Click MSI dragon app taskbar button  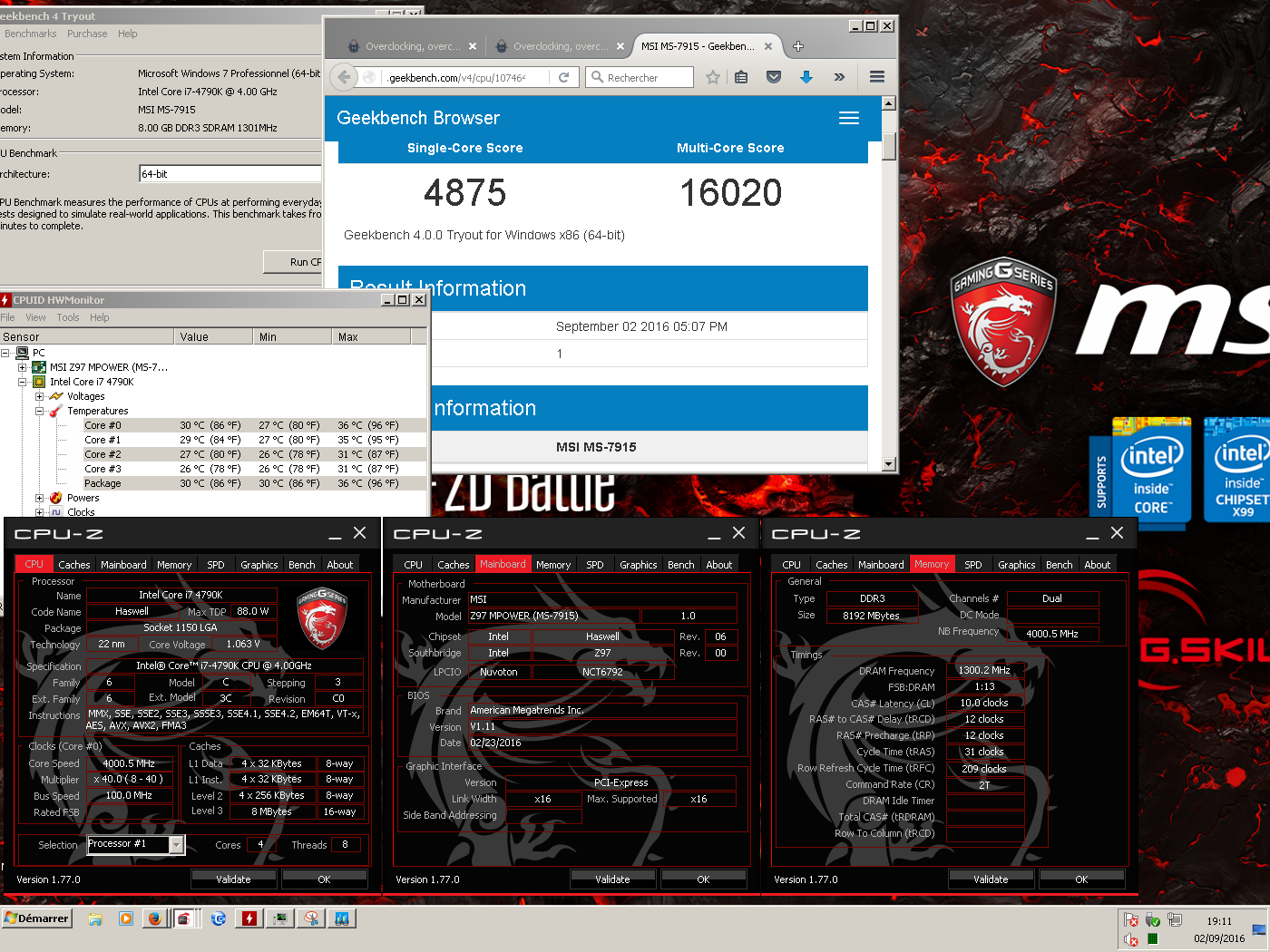coord(186,918)
